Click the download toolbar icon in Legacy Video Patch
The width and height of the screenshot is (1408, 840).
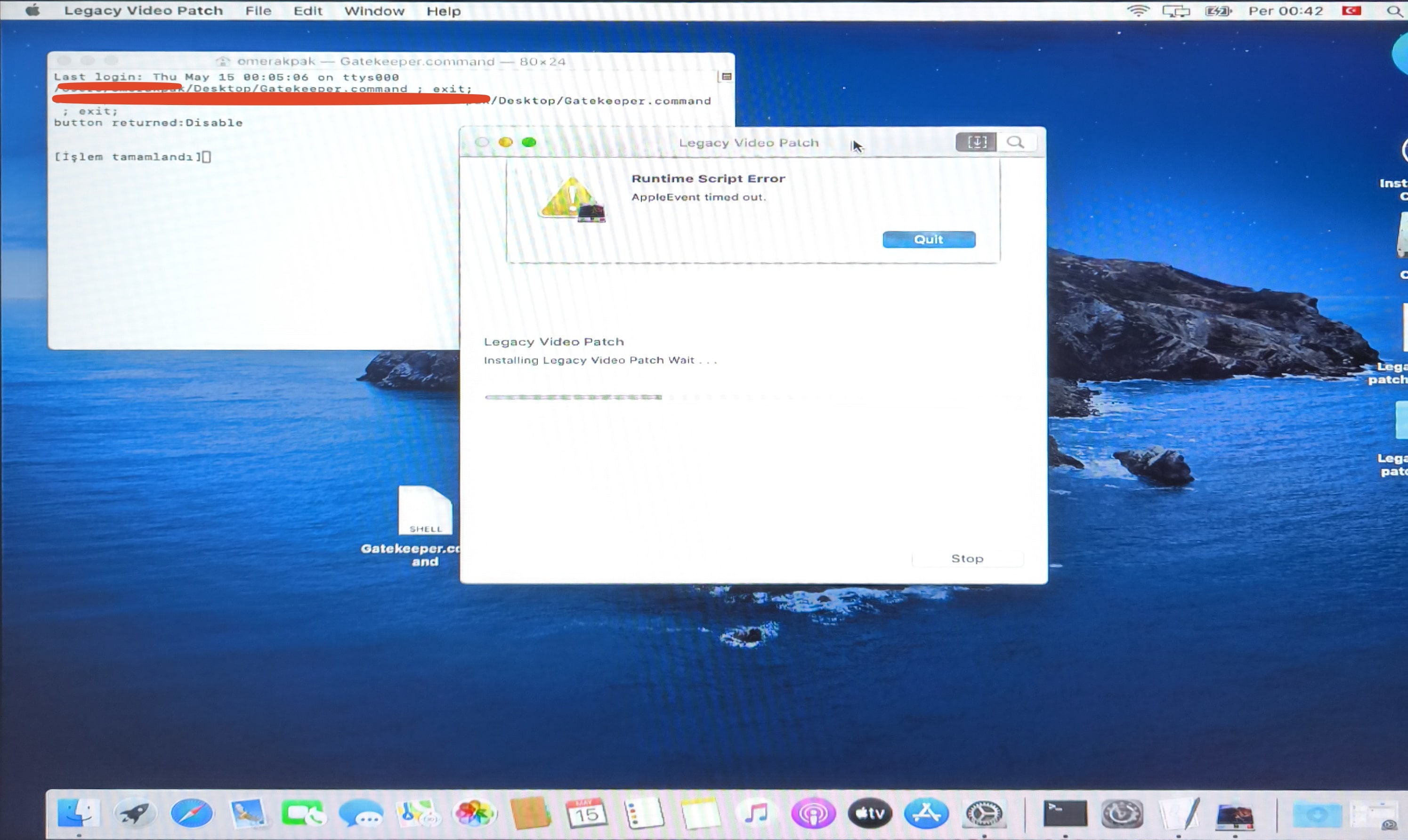click(x=976, y=142)
